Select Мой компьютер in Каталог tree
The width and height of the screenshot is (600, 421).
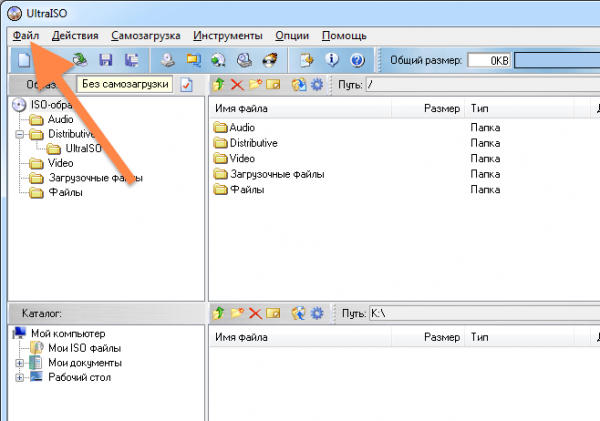68,333
